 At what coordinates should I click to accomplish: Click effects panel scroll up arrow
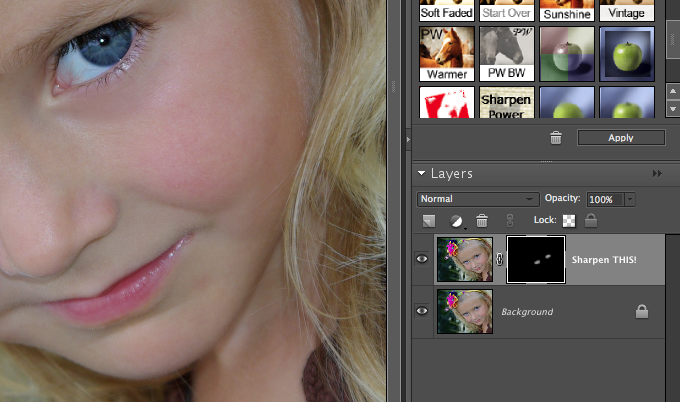pos(673,91)
